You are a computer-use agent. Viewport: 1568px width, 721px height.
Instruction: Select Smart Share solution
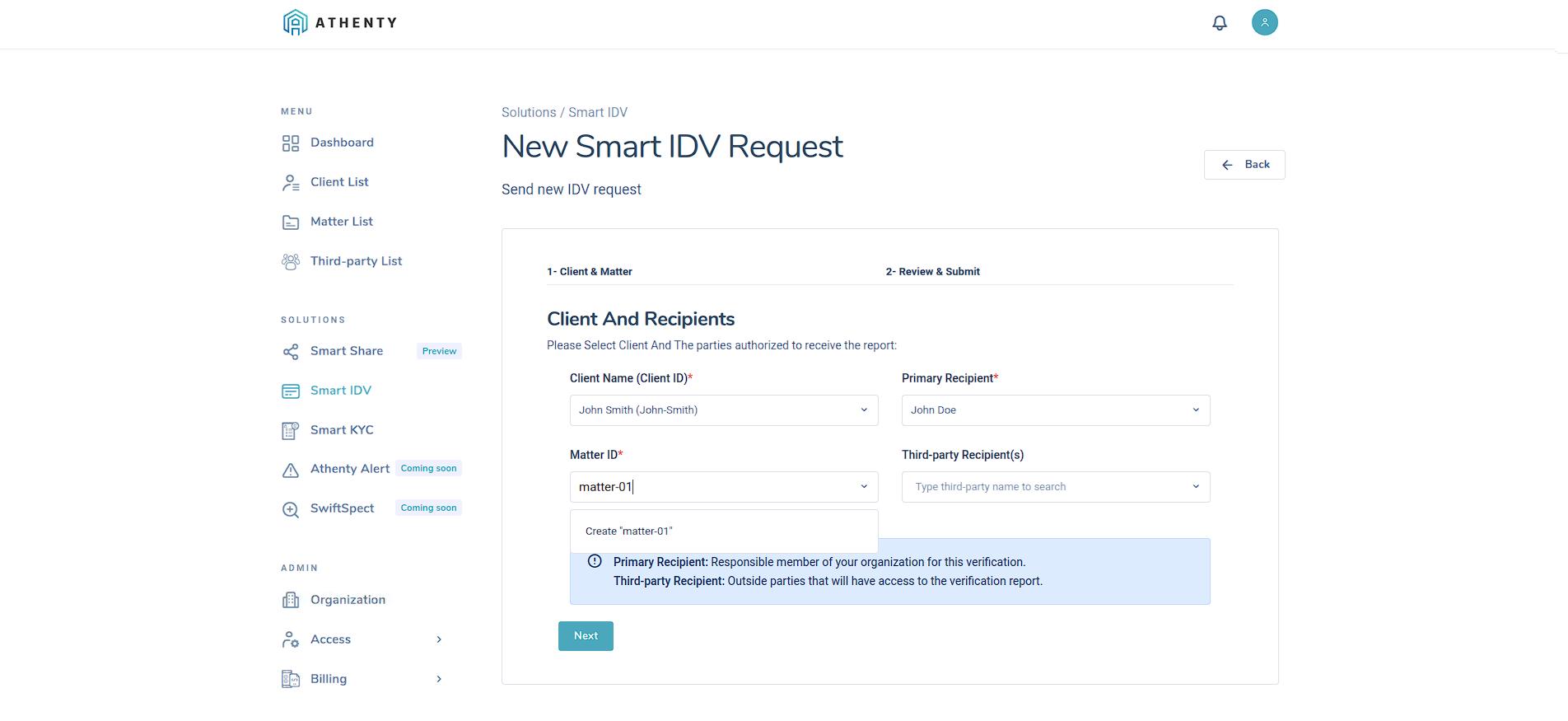346,351
